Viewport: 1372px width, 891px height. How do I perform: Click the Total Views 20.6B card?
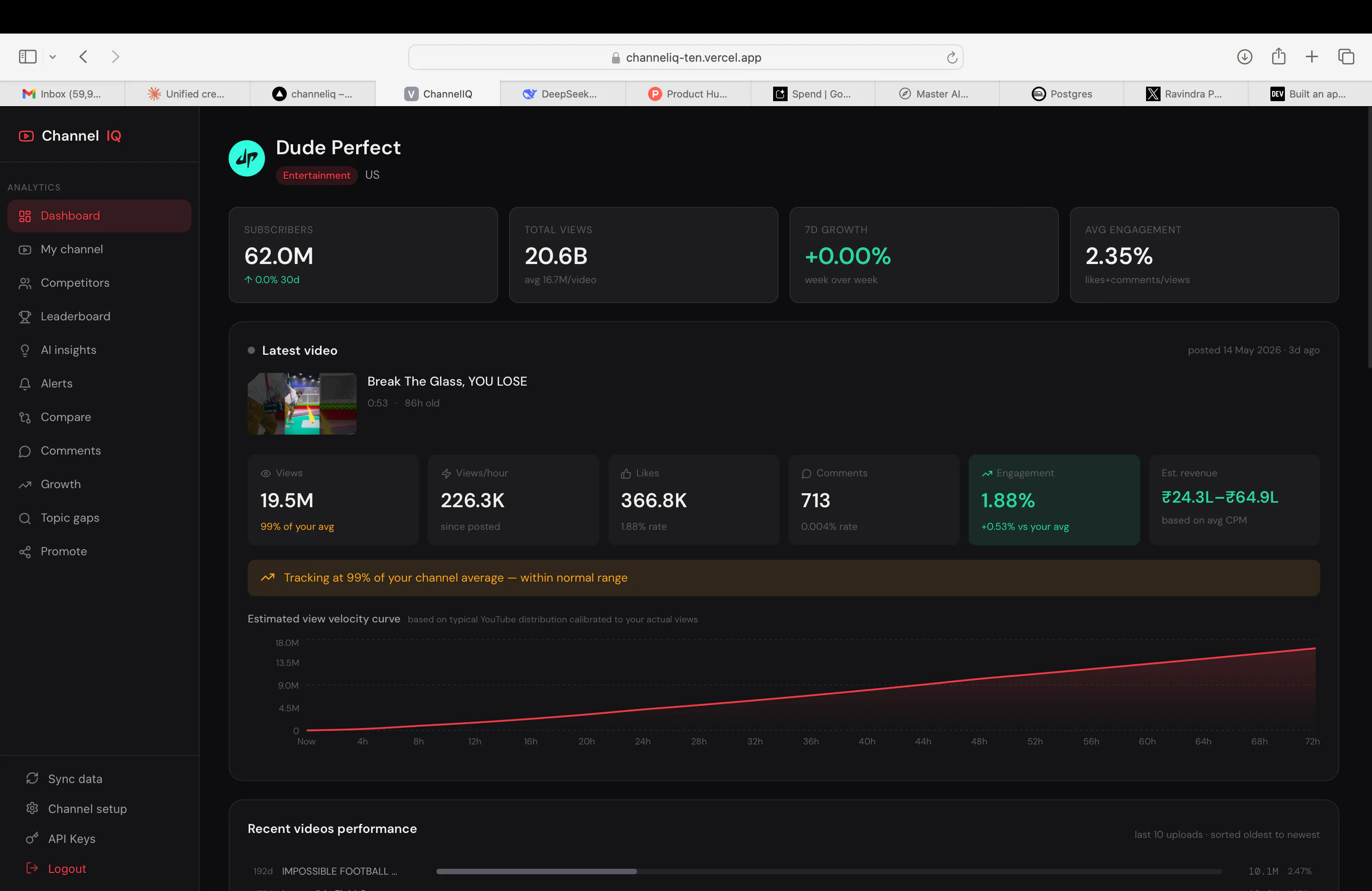click(643, 255)
